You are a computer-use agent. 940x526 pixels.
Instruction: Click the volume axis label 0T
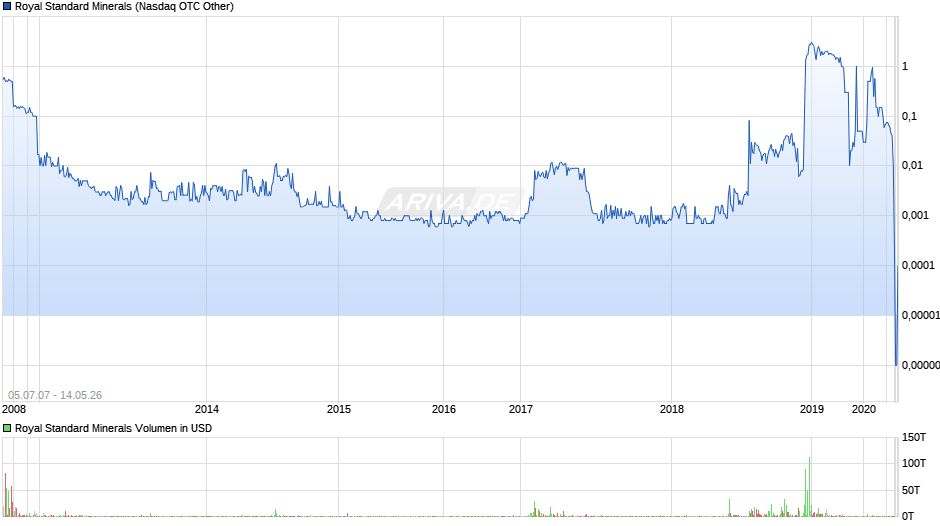pos(908,516)
